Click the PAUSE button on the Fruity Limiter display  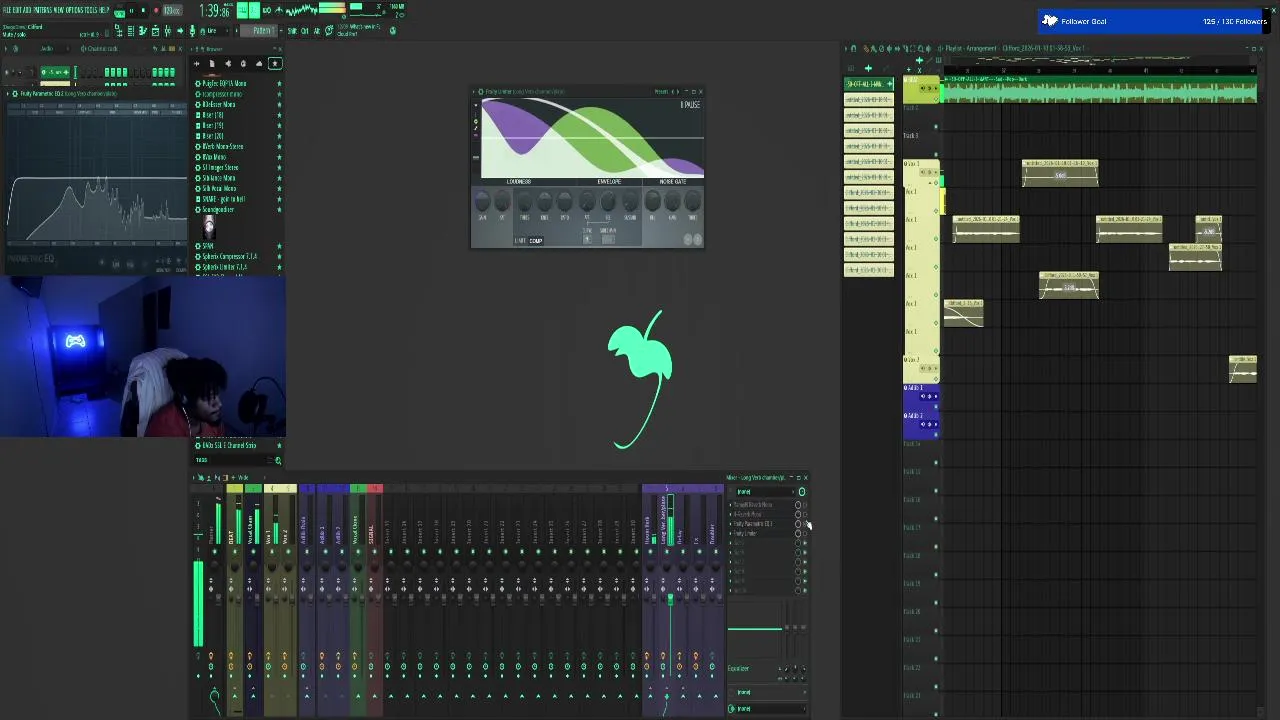690,105
